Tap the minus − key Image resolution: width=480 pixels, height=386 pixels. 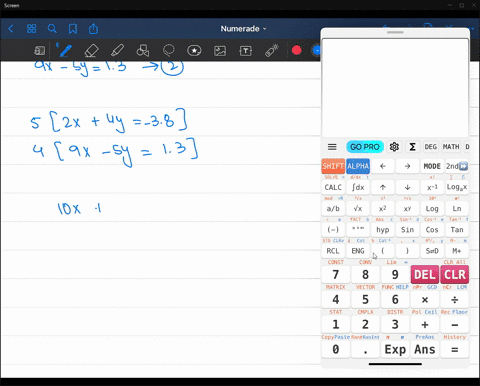(x=455, y=325)
